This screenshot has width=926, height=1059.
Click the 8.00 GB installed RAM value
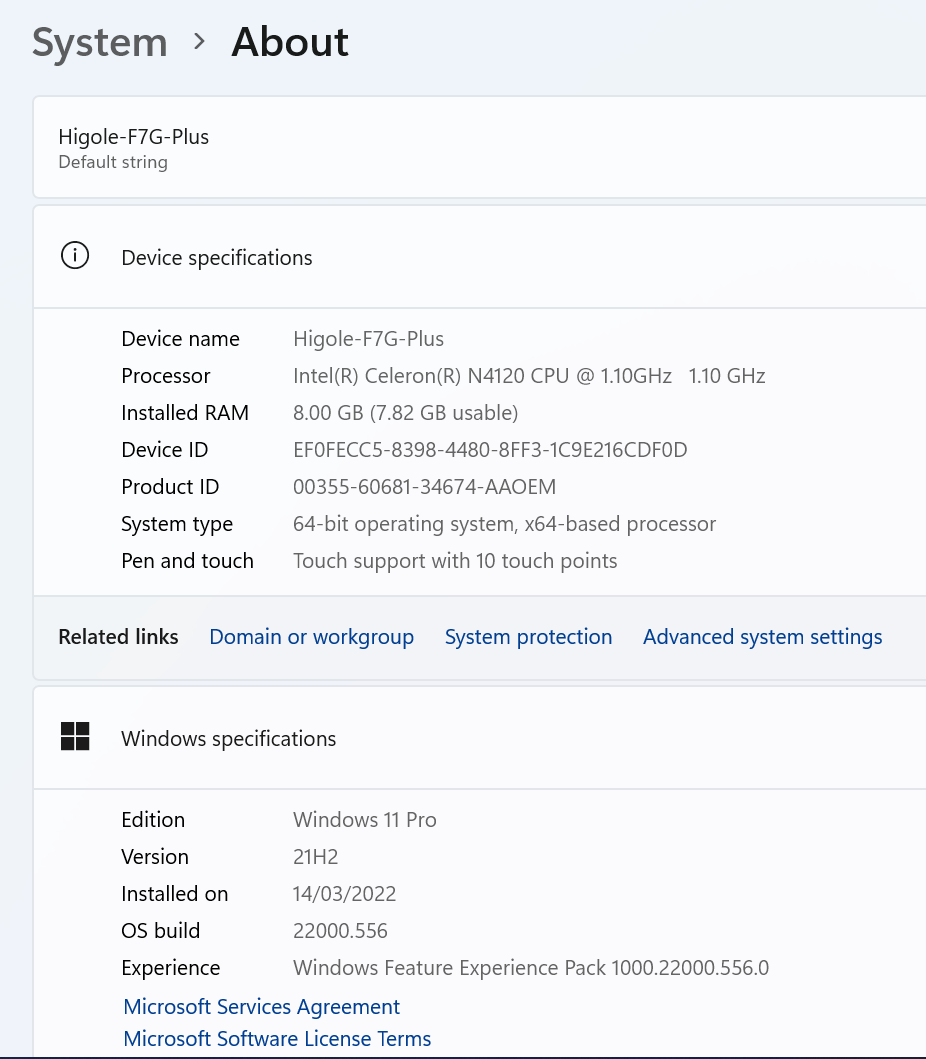pyautogui.click(x=405, y=413)
